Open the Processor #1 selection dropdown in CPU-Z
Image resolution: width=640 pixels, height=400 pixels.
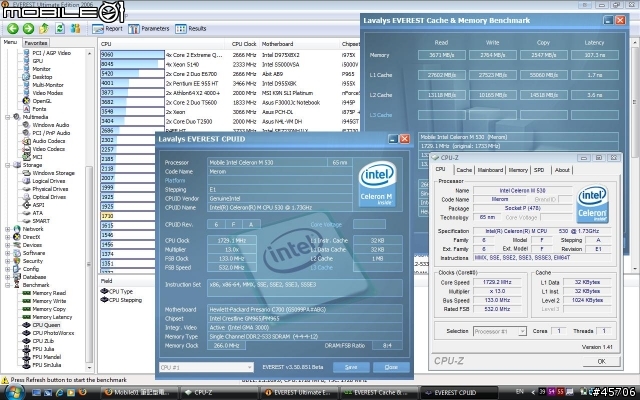(500, 331)
